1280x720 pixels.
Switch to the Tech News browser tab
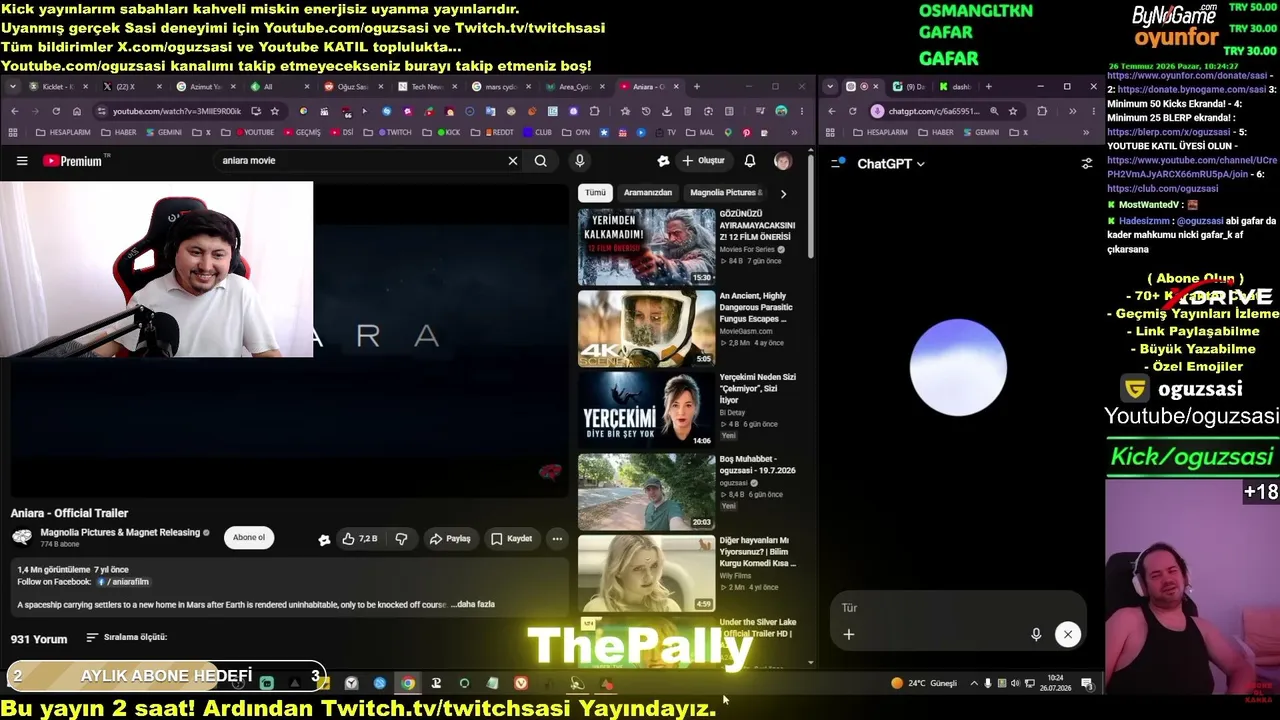click(x=427, y=87)
